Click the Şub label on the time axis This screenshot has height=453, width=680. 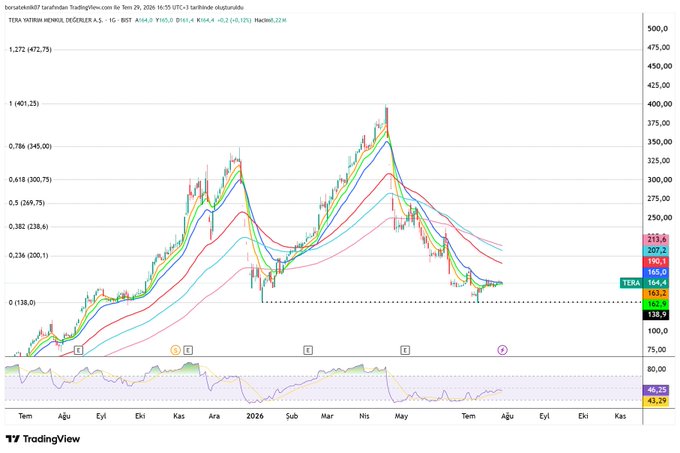pyautogui.click(x=292, y=416)
